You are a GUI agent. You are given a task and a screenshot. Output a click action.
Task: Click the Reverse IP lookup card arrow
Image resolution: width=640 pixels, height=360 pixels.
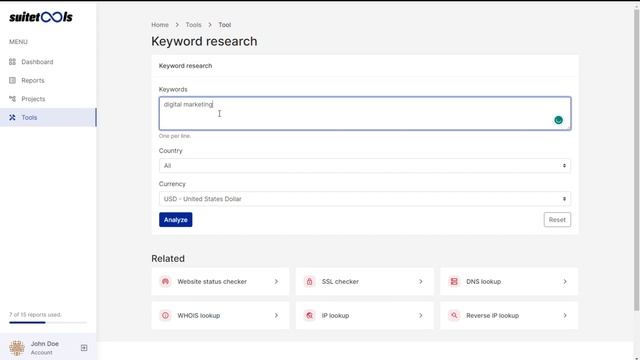[565, 316]
